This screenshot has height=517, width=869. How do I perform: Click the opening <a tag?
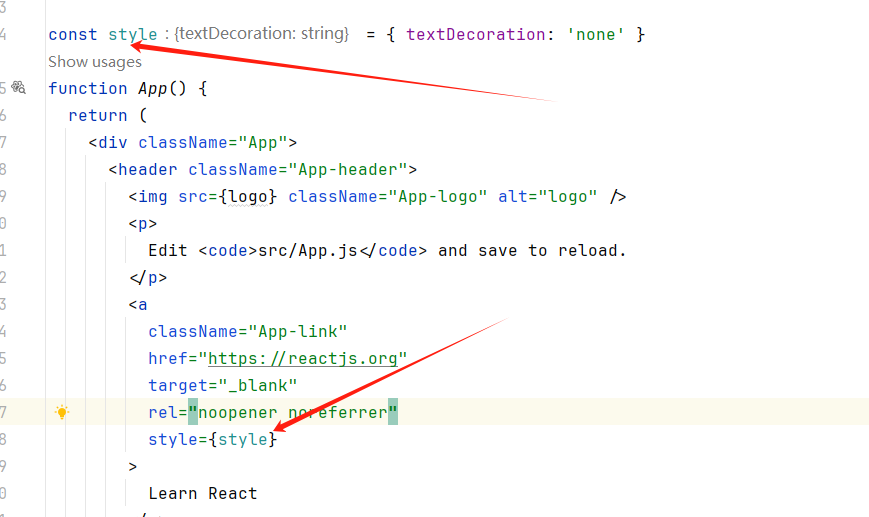(138, 305)
